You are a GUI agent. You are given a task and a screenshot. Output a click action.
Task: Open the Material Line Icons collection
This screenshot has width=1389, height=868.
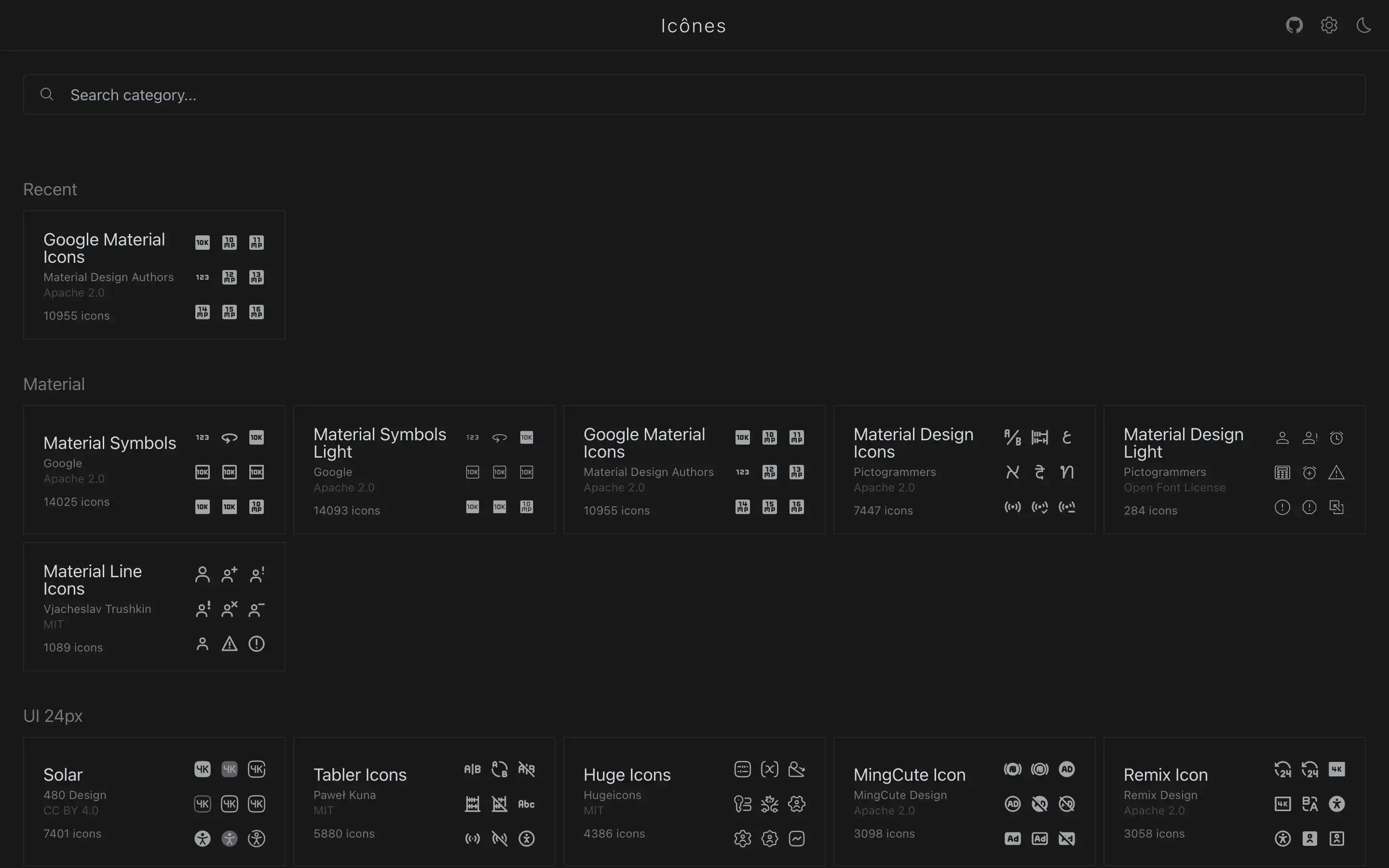click(x=154, y=607)
